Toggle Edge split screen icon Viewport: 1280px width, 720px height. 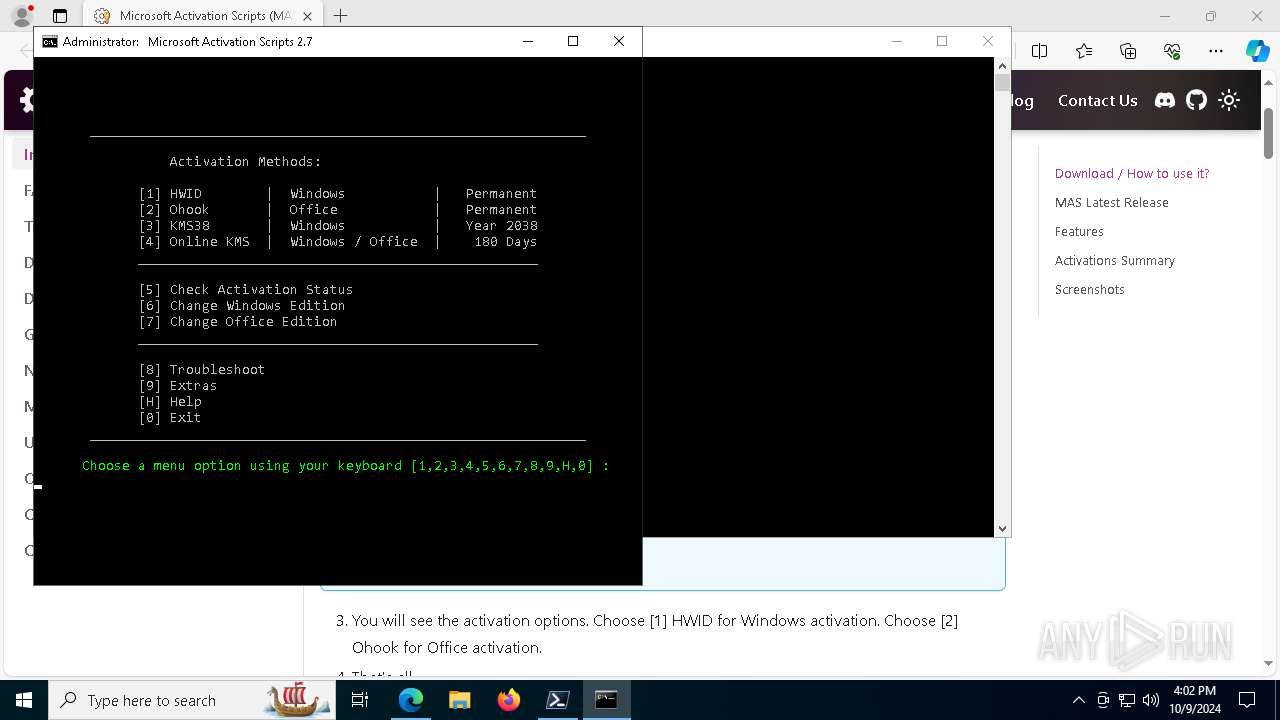point(1040,51)
